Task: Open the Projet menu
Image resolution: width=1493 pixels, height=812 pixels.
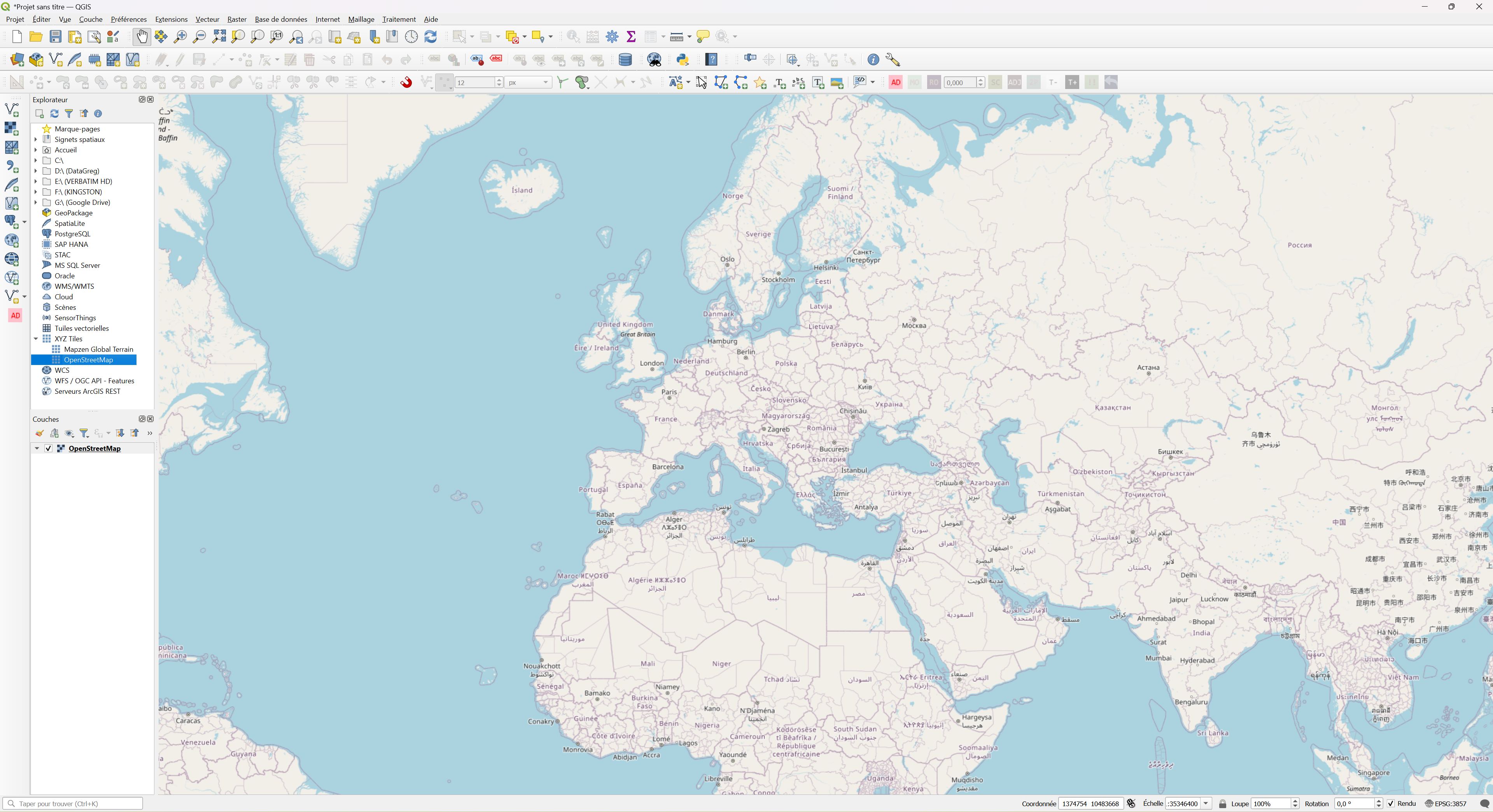Action: (15, 19)
